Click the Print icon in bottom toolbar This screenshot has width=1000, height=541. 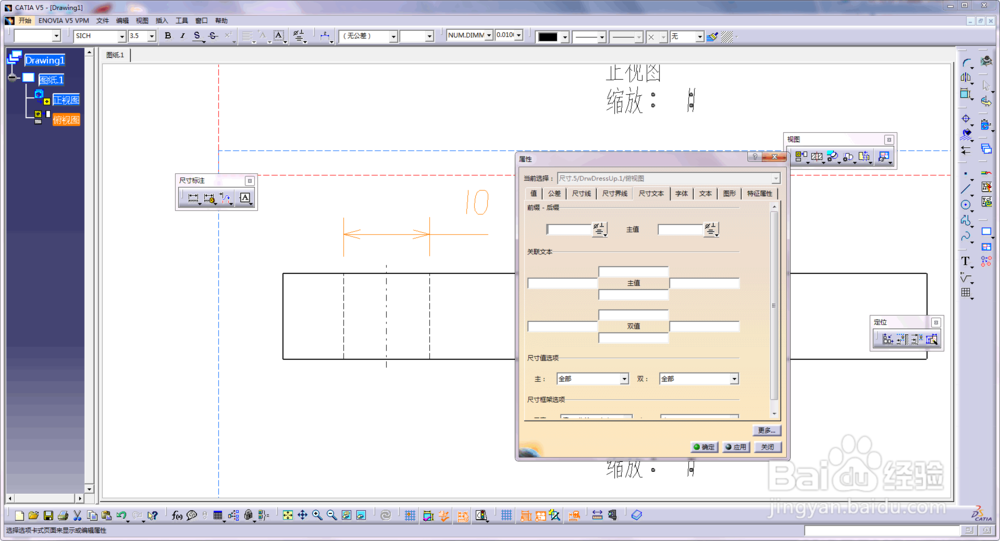[x=62, y=515]
